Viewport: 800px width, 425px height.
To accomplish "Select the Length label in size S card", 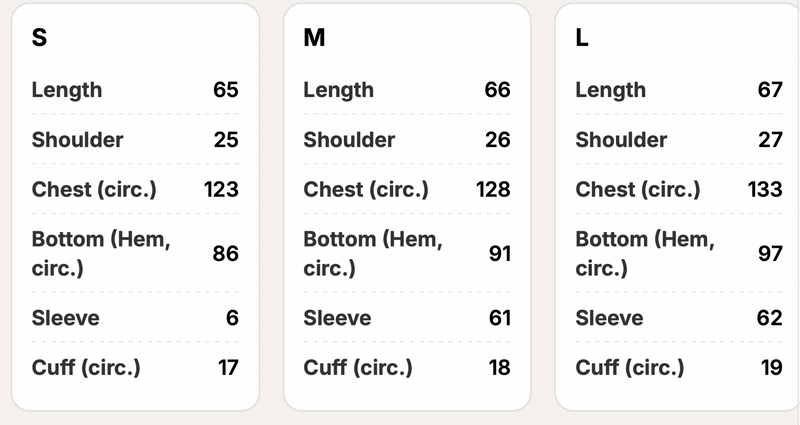I will pyautogui.click(x=67, y=90).
